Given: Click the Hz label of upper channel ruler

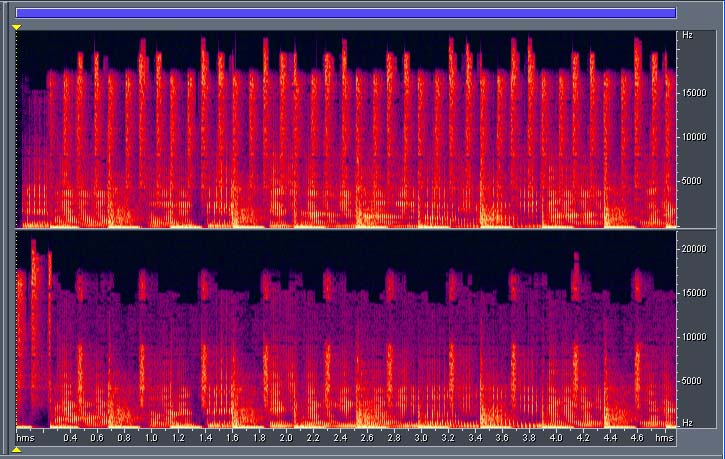Looking at the screenshot, I should pyautogui.click(x=688, y=35).
